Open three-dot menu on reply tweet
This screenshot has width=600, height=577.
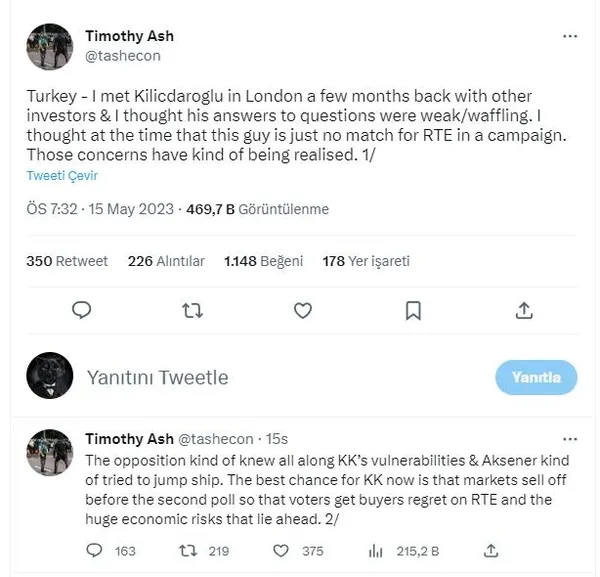click(x=570, y=439)
